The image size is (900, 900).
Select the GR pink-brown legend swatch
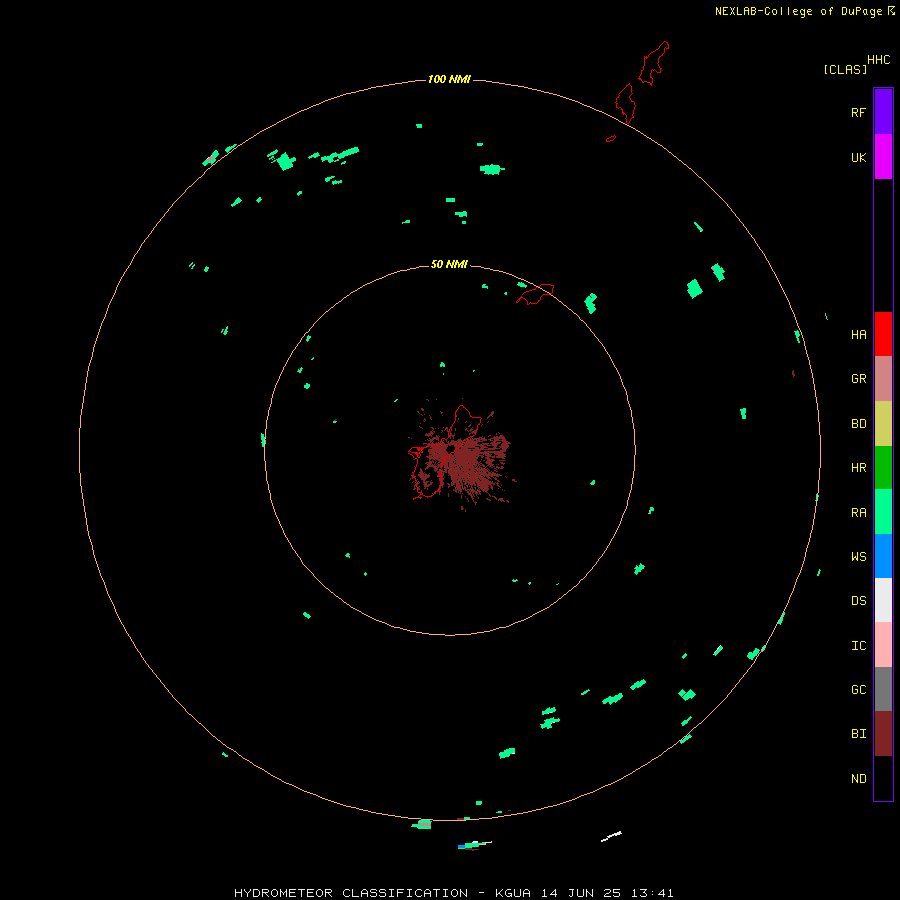point(883,379)
